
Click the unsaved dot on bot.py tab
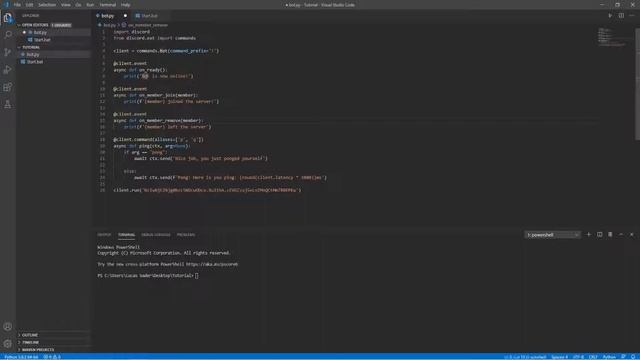(125, 16)
